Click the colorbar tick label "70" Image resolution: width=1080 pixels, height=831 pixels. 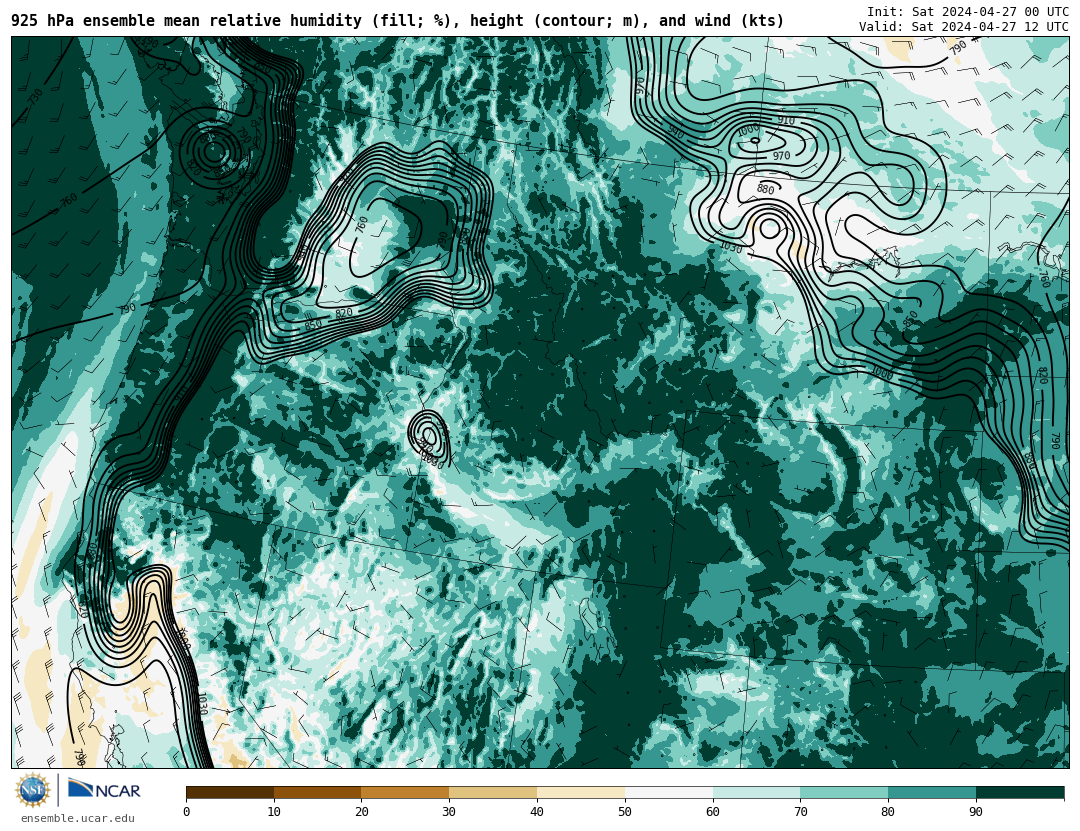point(800,812)
